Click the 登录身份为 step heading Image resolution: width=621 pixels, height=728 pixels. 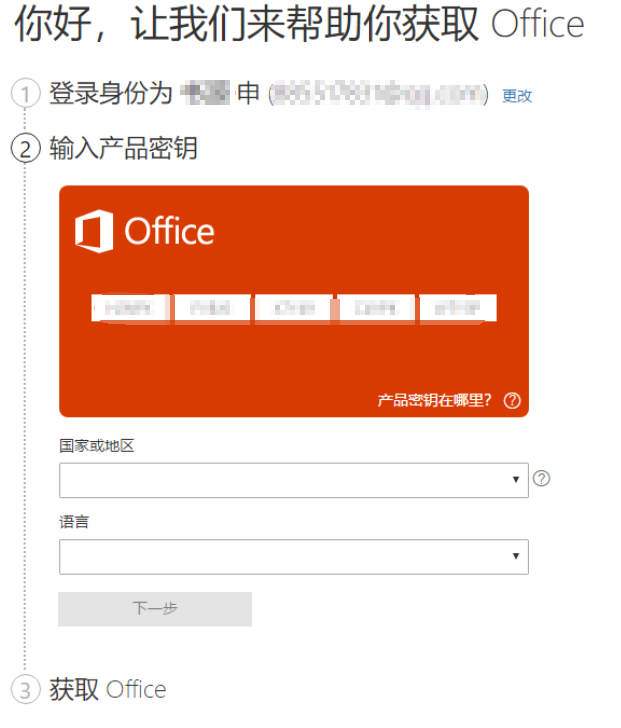[112, 95]
